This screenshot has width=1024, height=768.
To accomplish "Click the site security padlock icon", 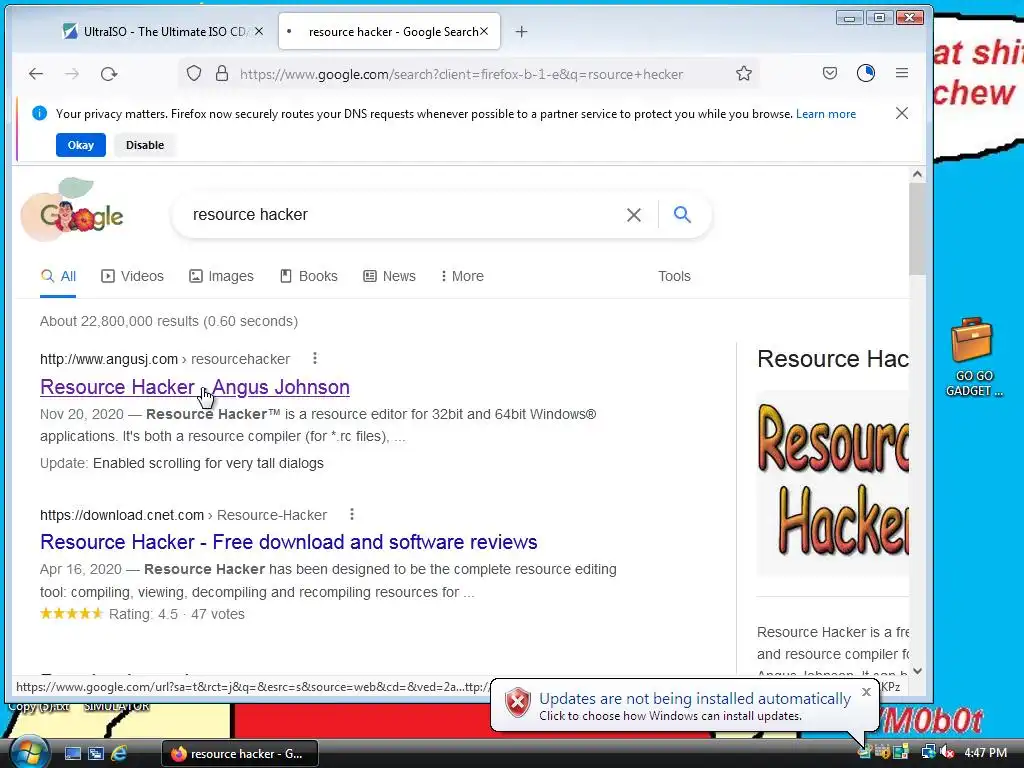I will click(x=222, y=73).
